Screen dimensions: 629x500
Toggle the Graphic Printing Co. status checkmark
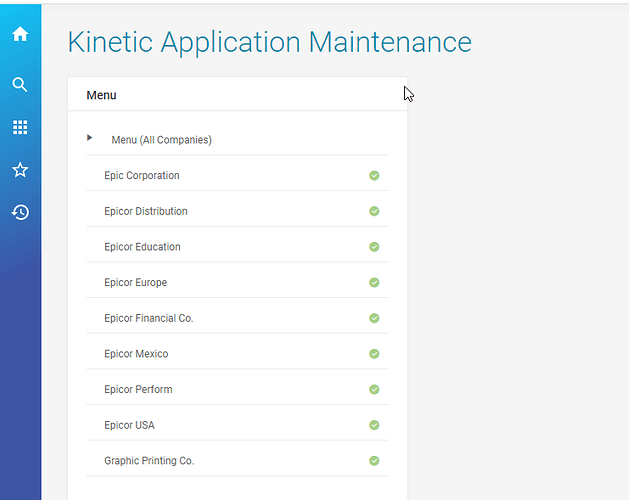pyautogui.click(x=374, y=461)
